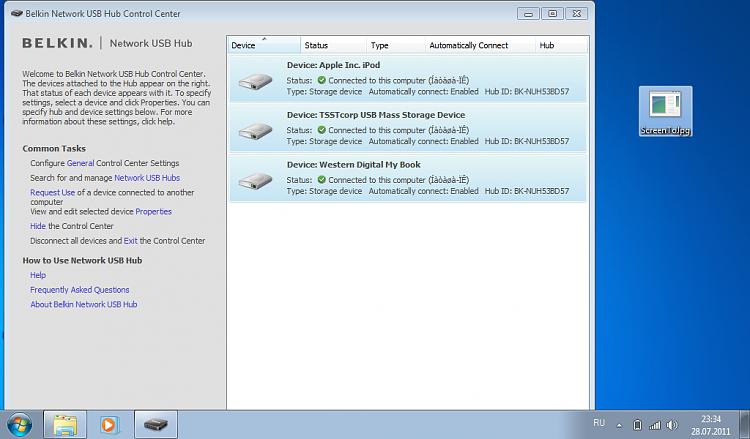Click Hide the Control Center link
The width and height of the screenshot is (750, 439).
pos(38,226)
